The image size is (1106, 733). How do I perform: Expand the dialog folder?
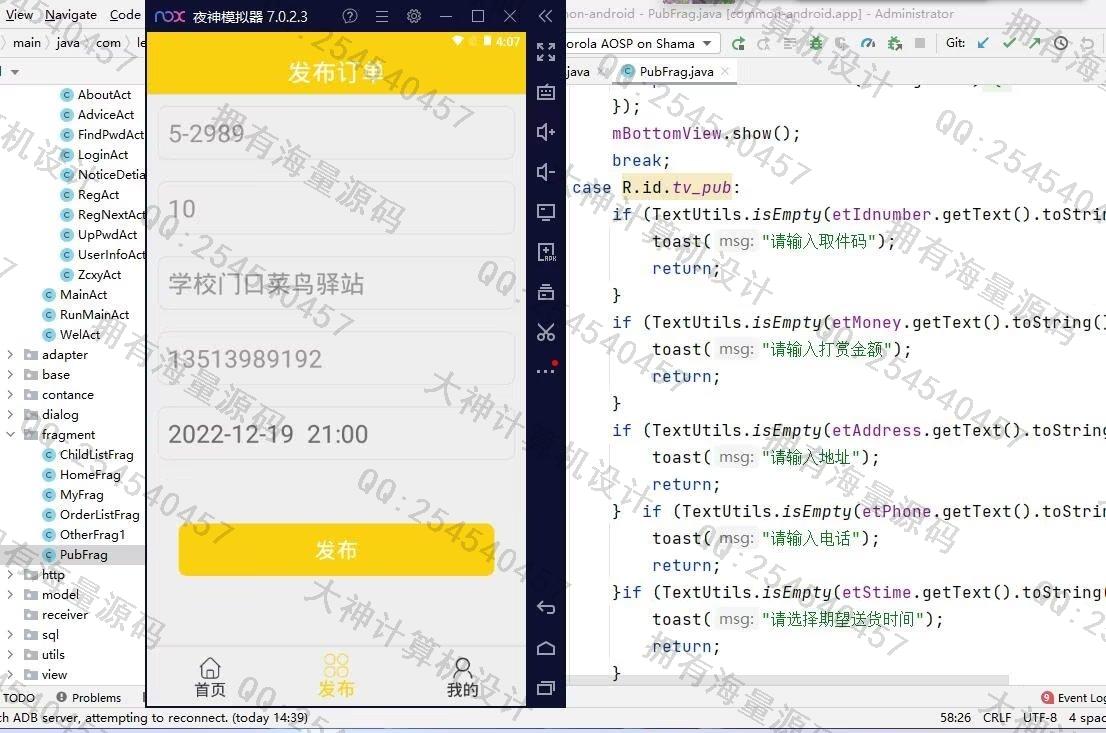tap(10, 415)
